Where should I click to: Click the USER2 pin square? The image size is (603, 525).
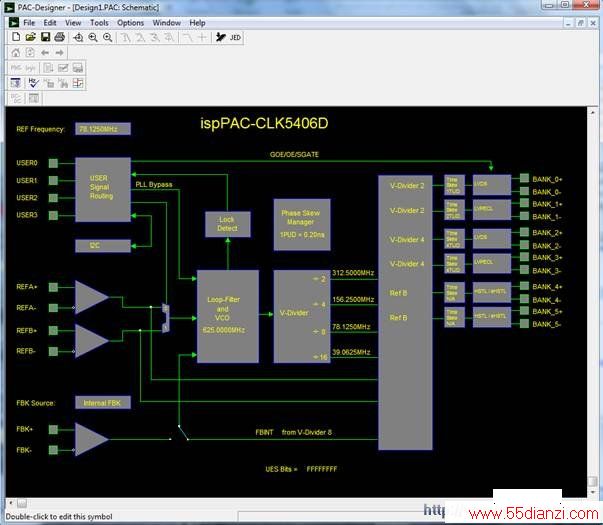click(53, 198)
